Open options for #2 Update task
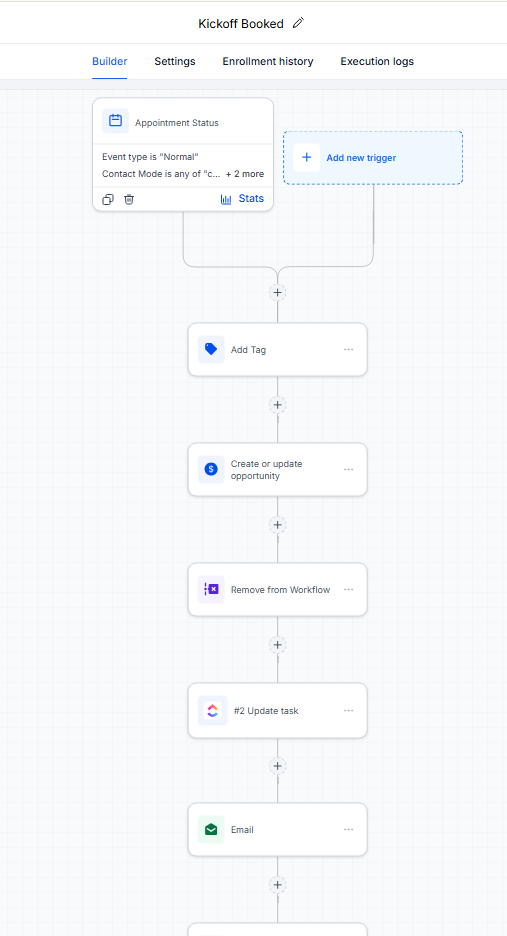Viewport: 507px width, 936px height. [349, 710]
